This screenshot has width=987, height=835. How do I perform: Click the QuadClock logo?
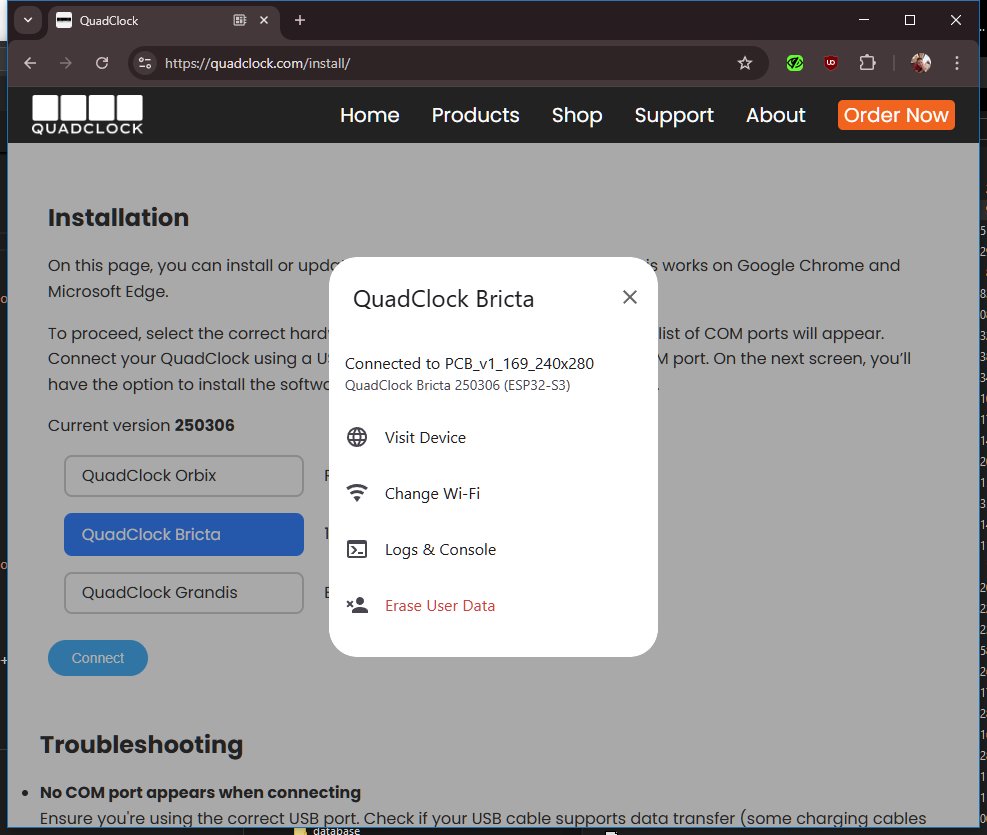tap(87, 114)
